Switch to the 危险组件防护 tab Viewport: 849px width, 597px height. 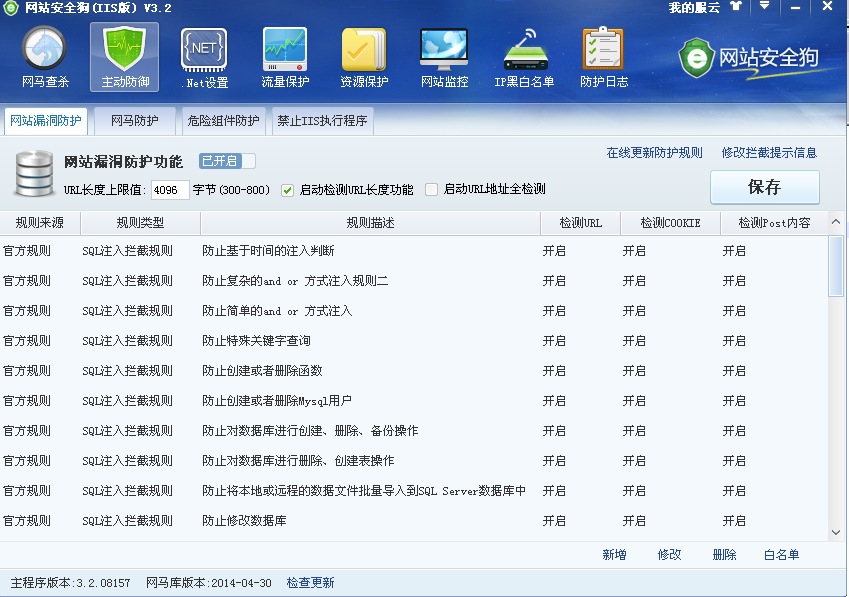click(x=223, y=120)
